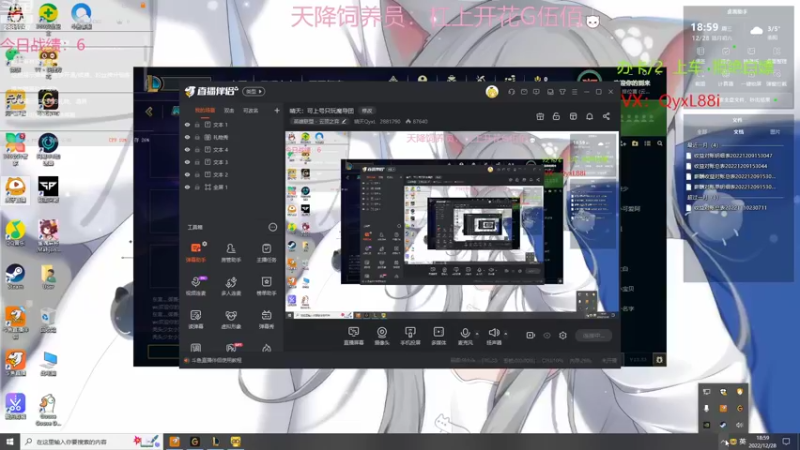Screen dimensions: 800x450
Task: Add 手机投屏 phone casting source
Action: point(410,336)
